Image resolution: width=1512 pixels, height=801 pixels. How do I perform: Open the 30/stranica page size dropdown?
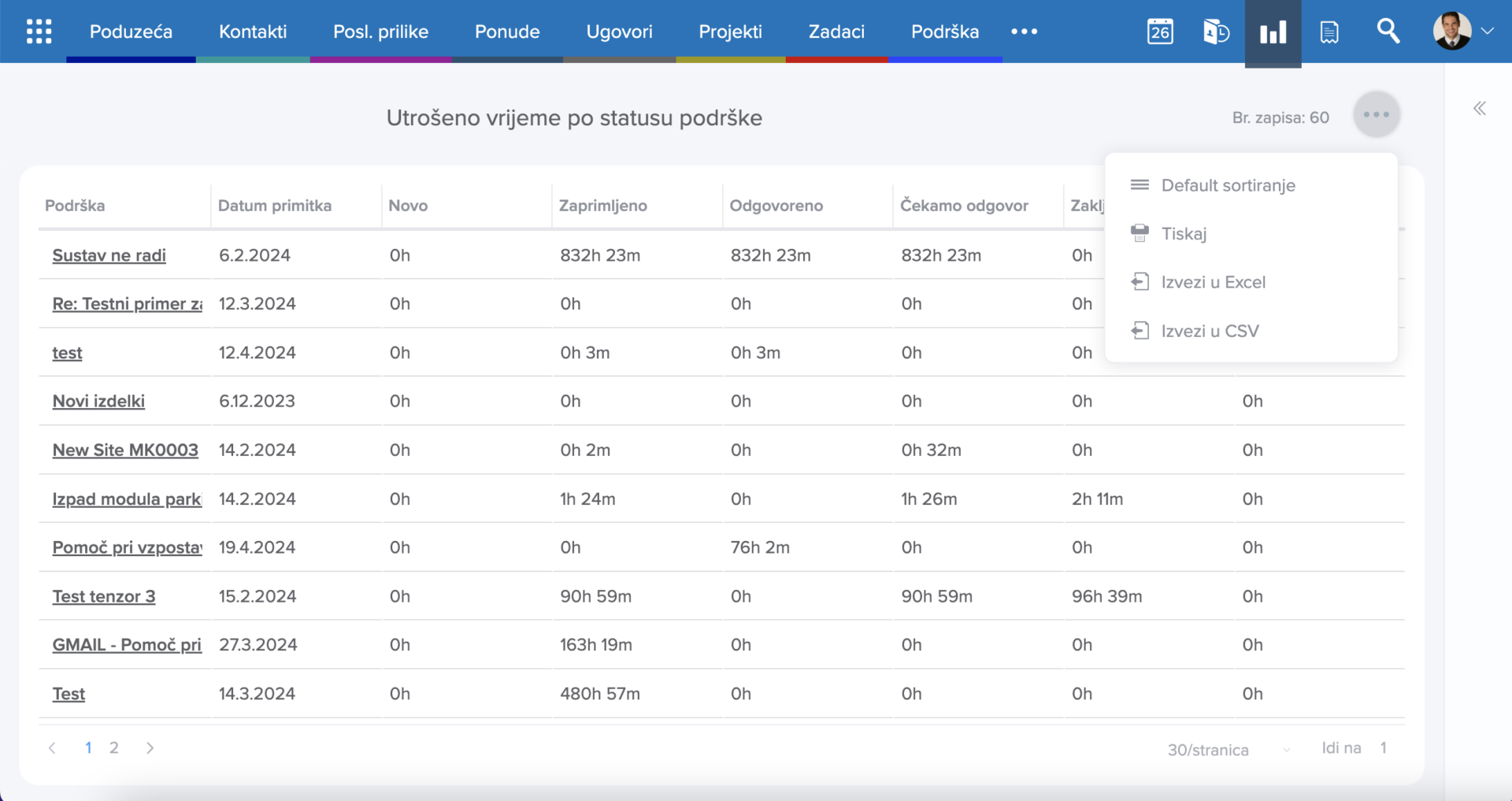point(1228,750)
